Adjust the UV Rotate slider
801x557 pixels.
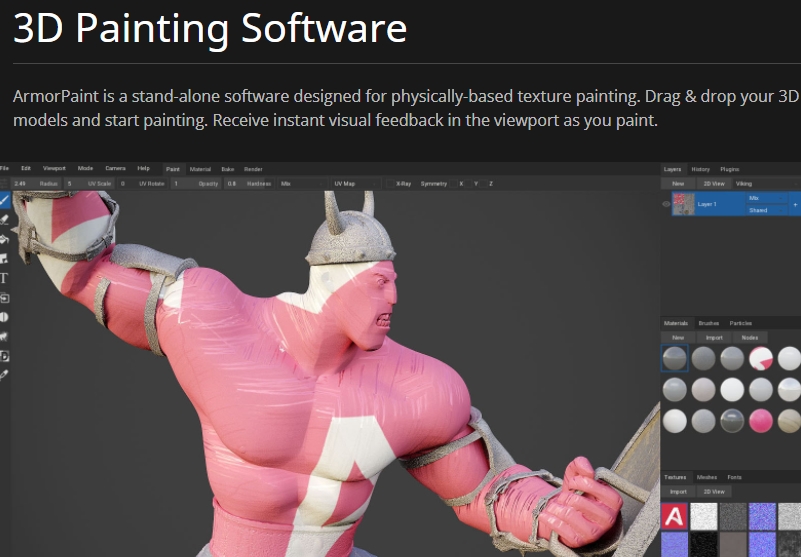[x=143, y=183]
